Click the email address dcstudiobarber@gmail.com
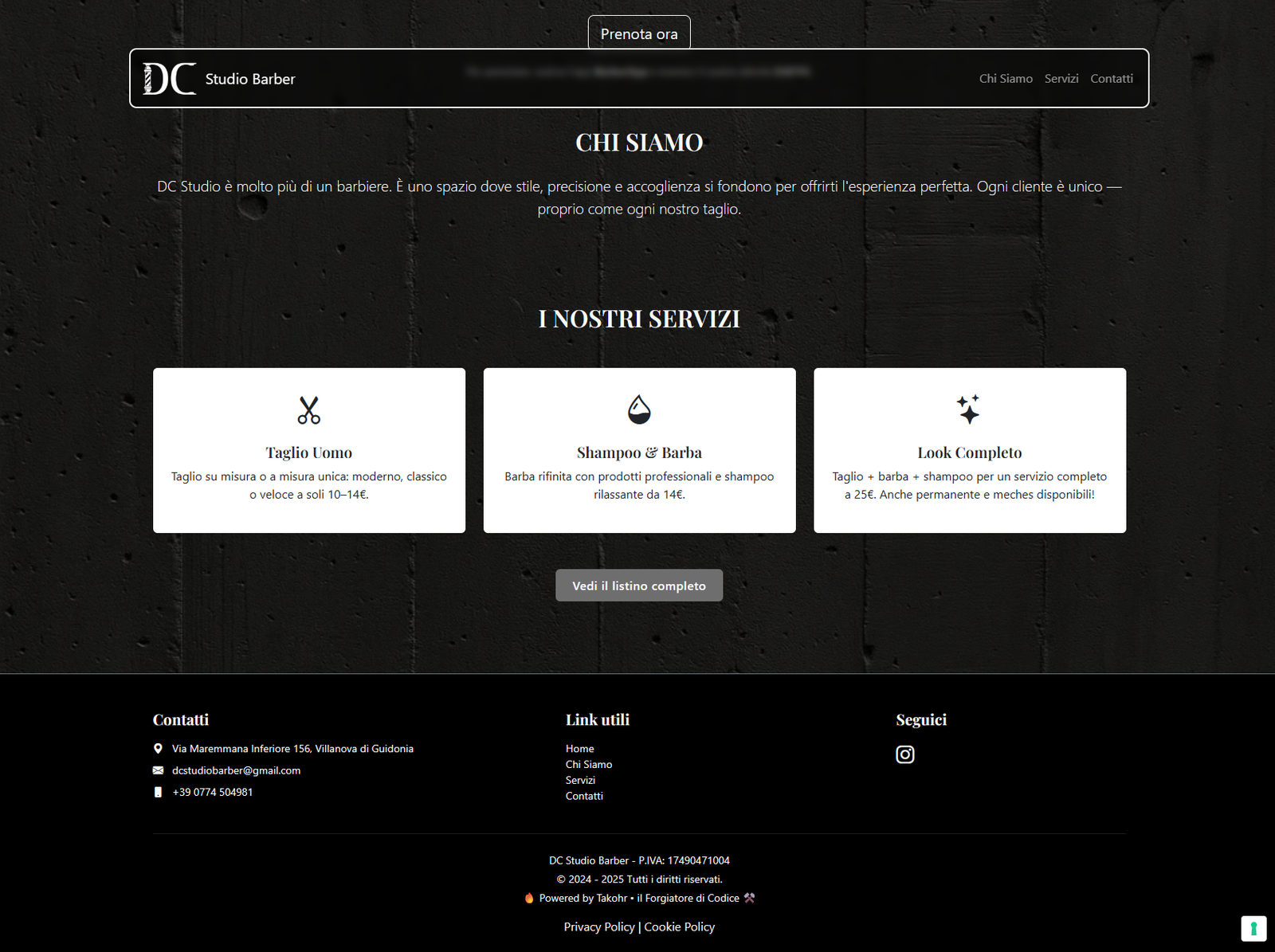 (235, 770)
